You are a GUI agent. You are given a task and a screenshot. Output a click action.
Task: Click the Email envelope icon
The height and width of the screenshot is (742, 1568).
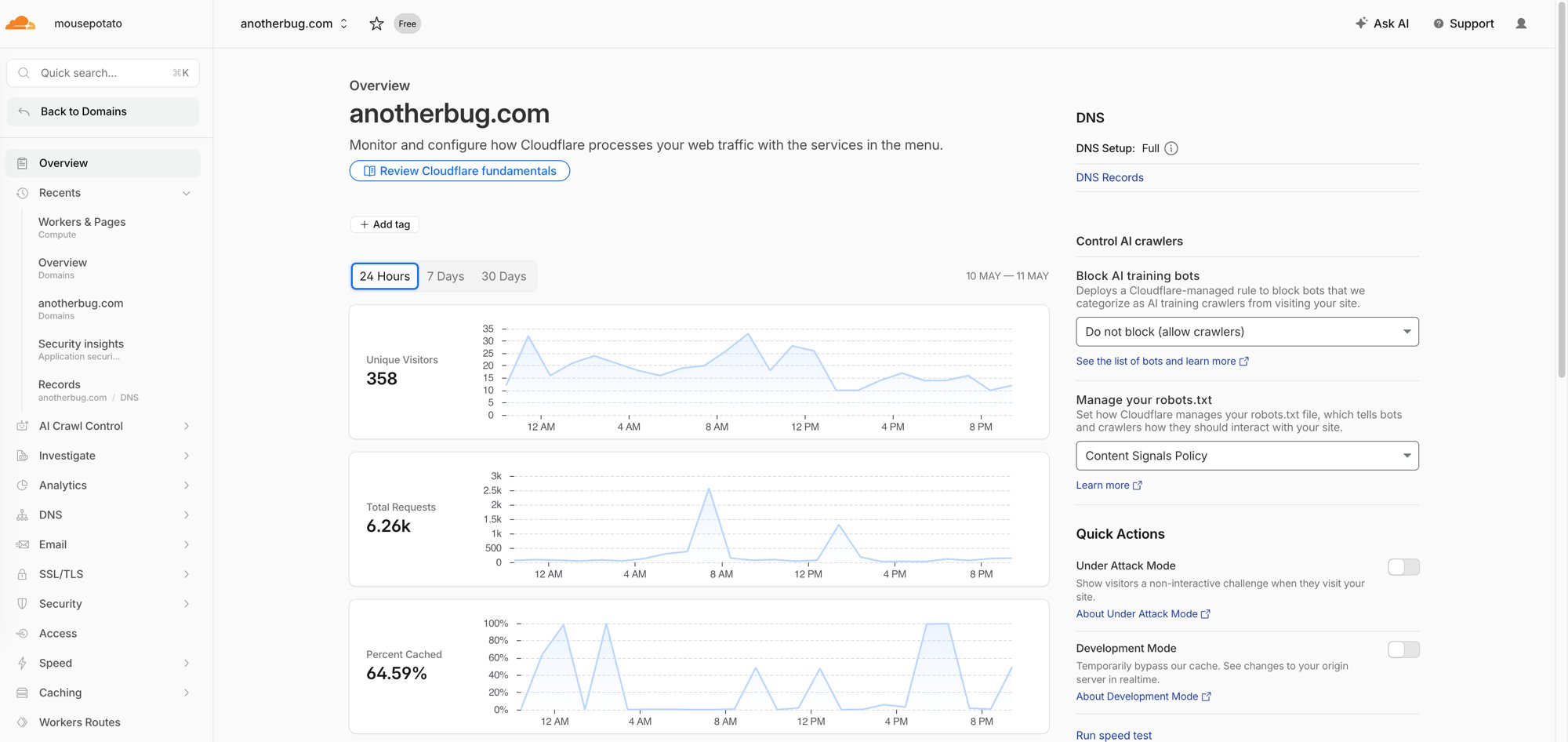pos(23,544)
